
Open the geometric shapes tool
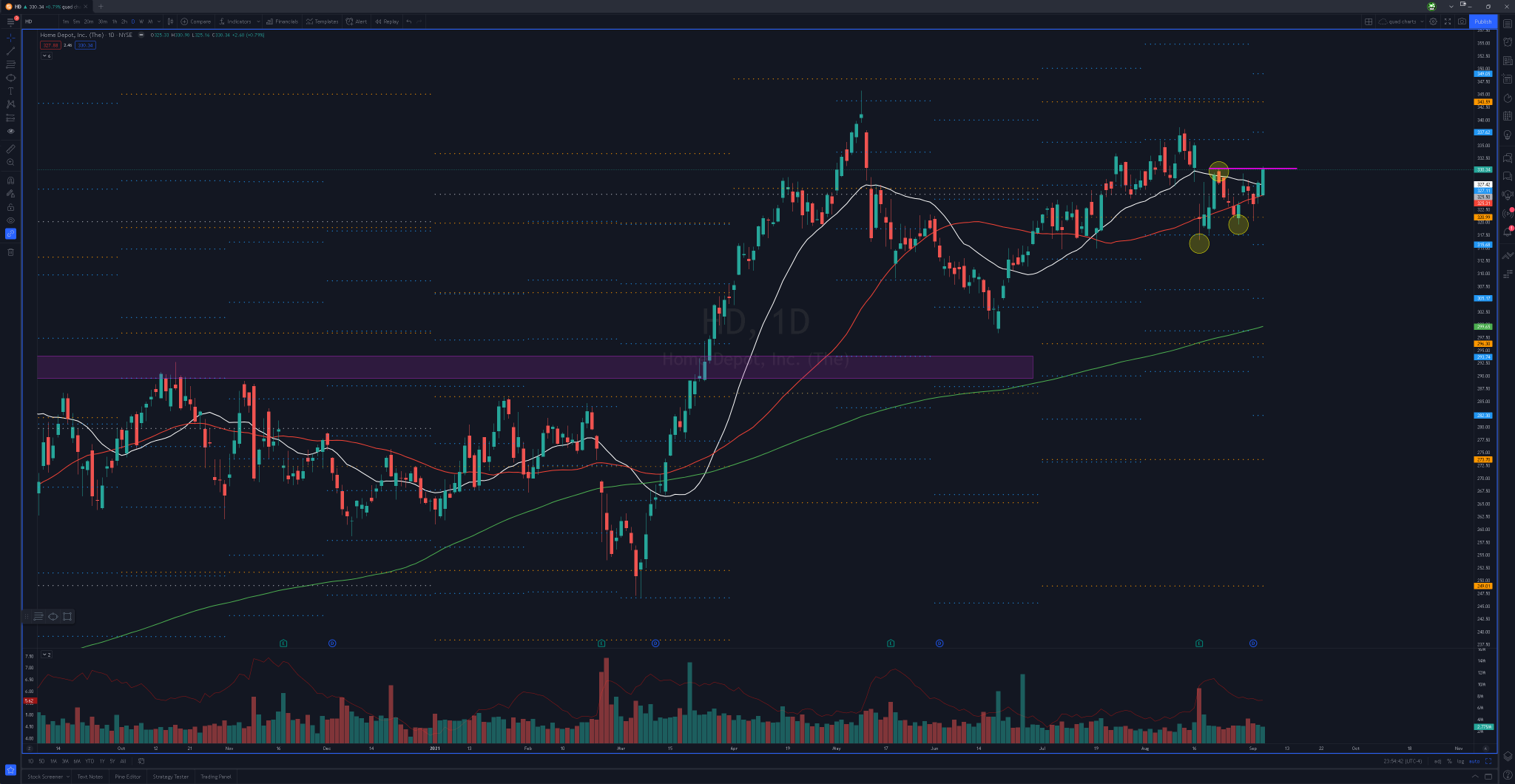[x=10, y=78]
